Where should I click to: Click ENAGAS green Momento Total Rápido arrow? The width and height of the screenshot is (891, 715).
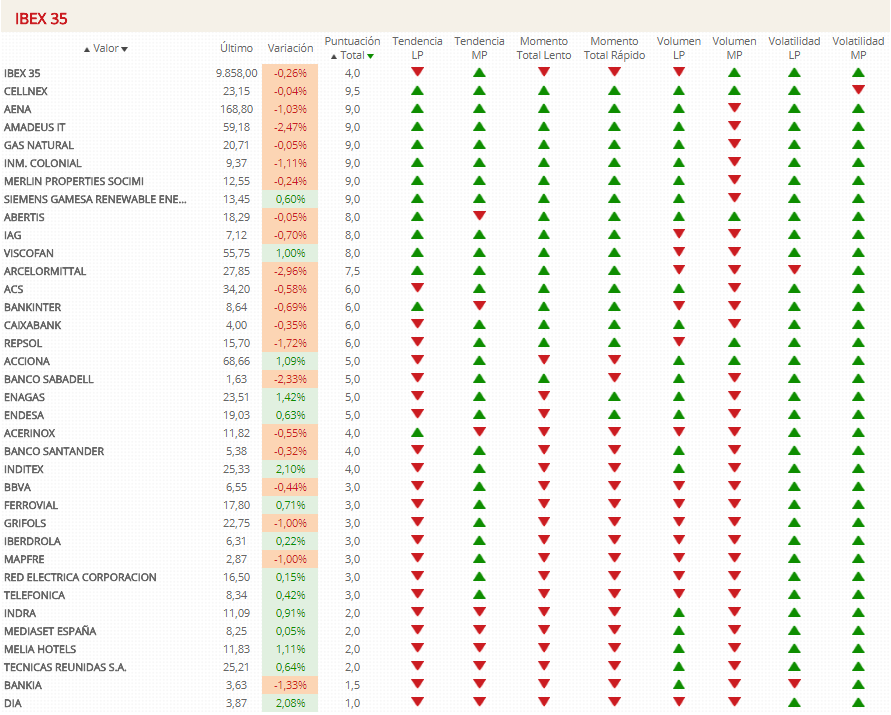(614, 397)
